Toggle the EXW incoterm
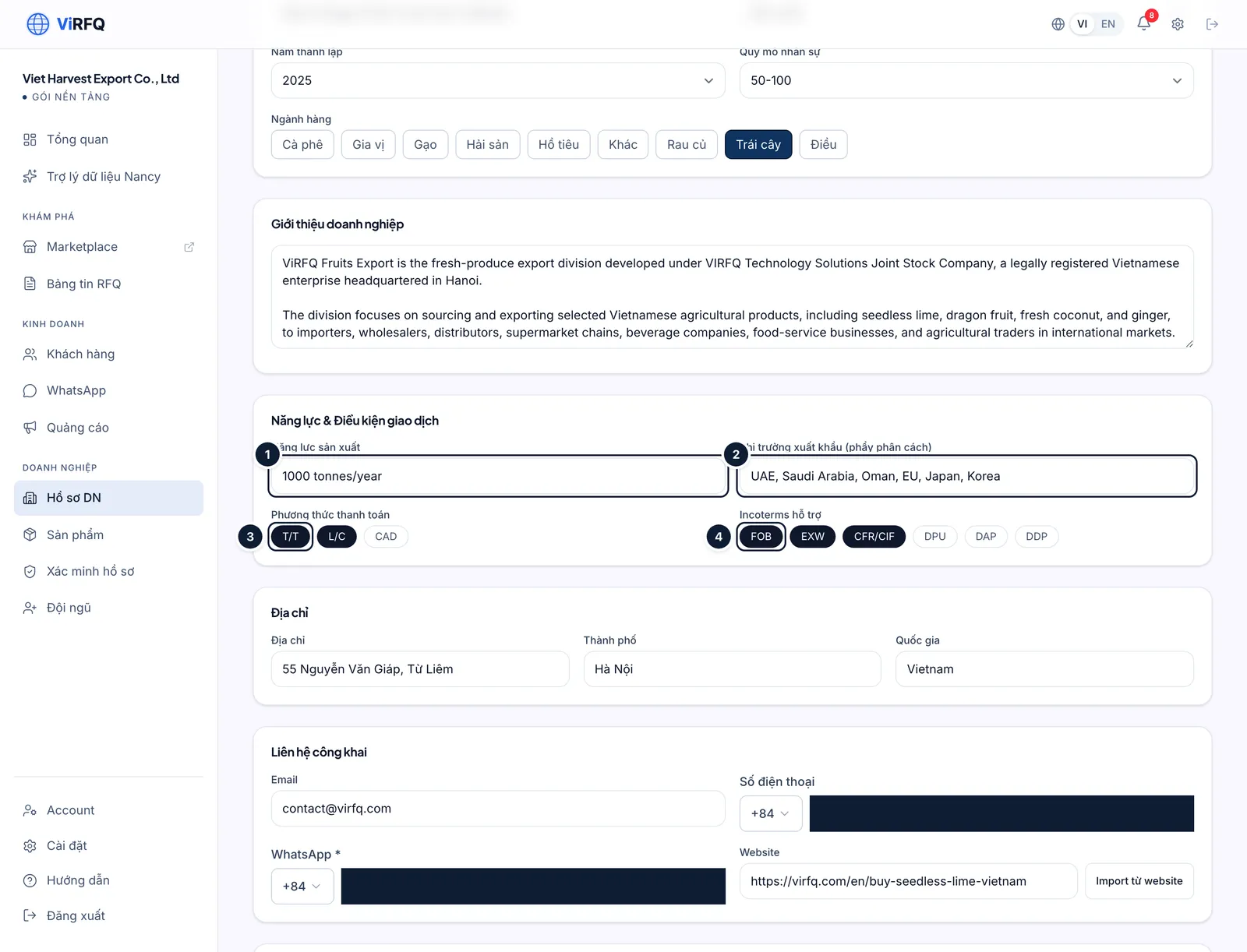Viewport: 1247px width, 952px height. pyautogui.click(x=813, y=537)
